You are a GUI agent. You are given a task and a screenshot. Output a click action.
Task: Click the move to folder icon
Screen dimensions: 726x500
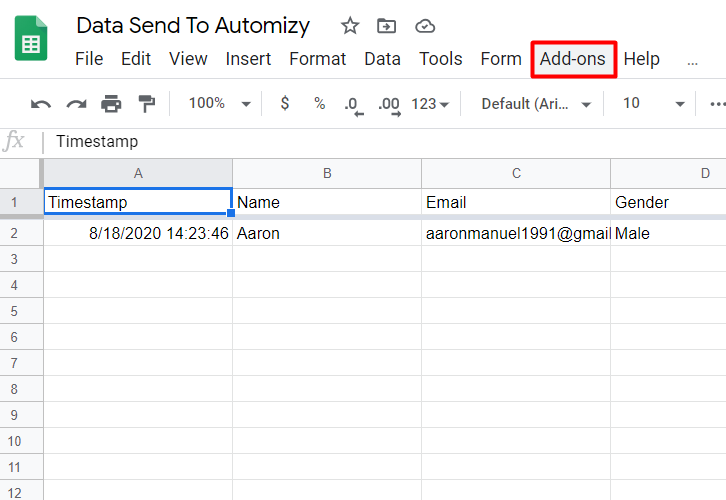point(386,26)
